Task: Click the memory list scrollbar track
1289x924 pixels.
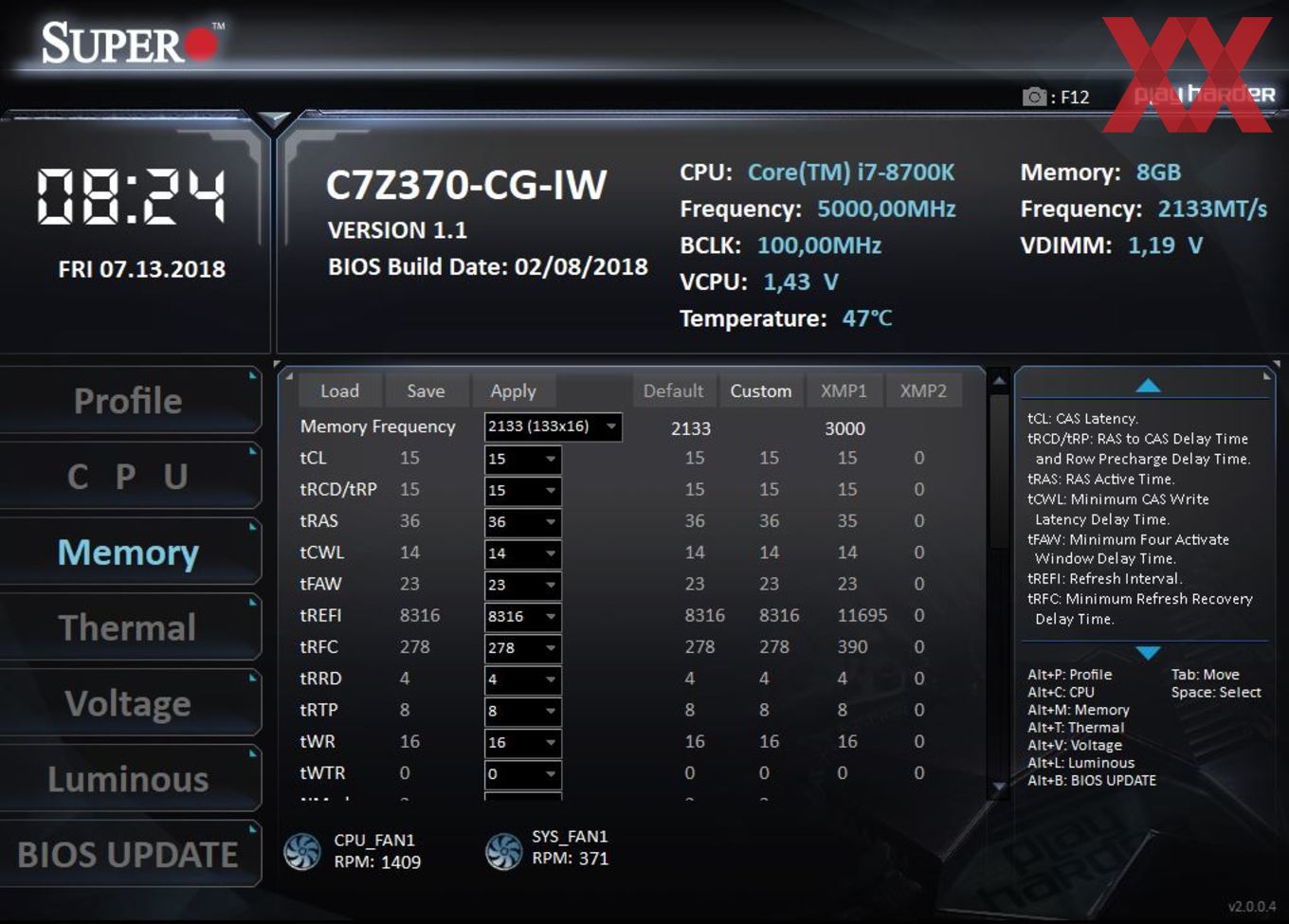Action: point(998,583)
